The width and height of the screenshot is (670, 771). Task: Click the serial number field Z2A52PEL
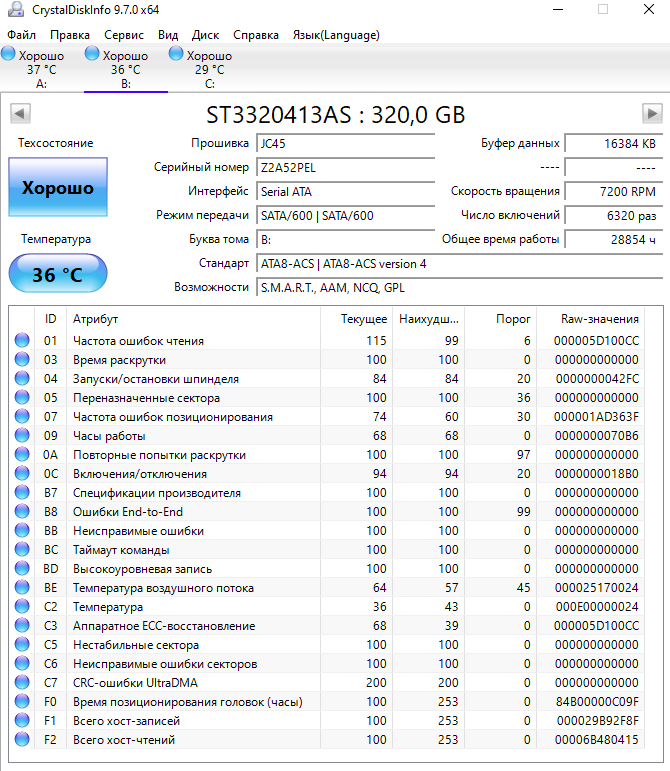point(346,168)
